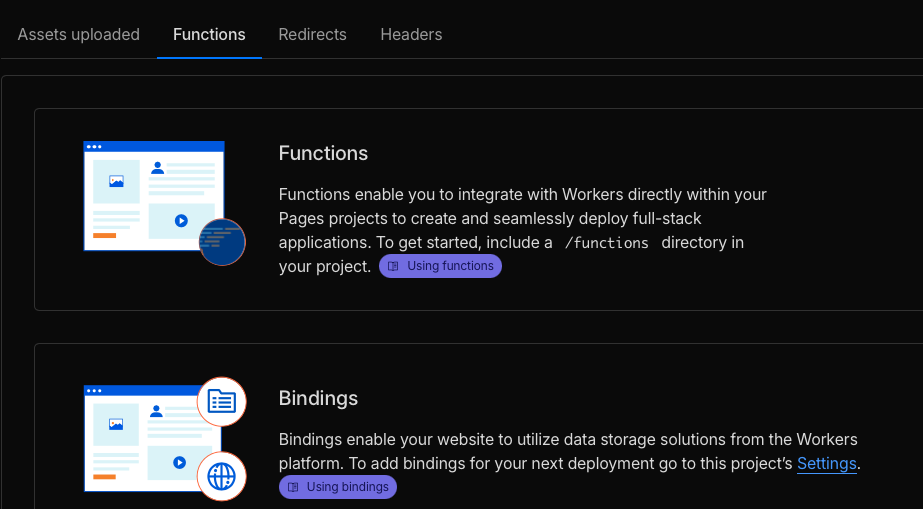
Task: Click the Functions section heading
Action: tap(323, 153)
